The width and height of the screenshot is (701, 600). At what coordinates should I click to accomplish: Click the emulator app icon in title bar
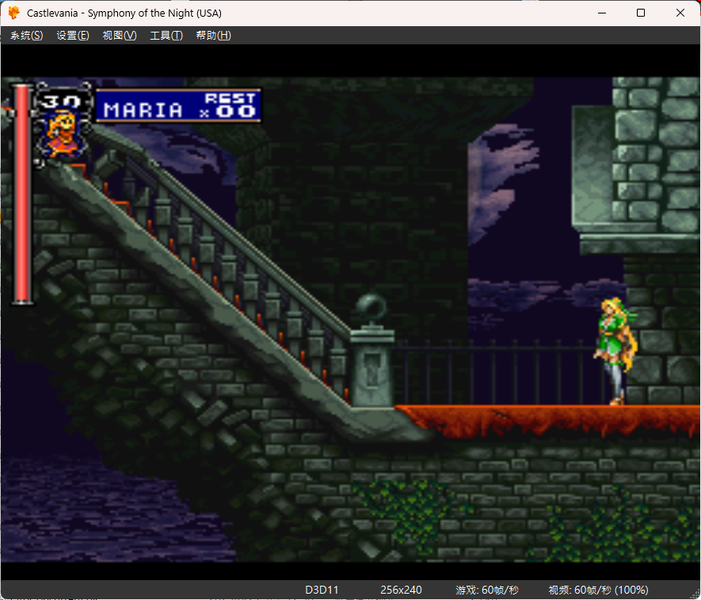coord(14,13)
